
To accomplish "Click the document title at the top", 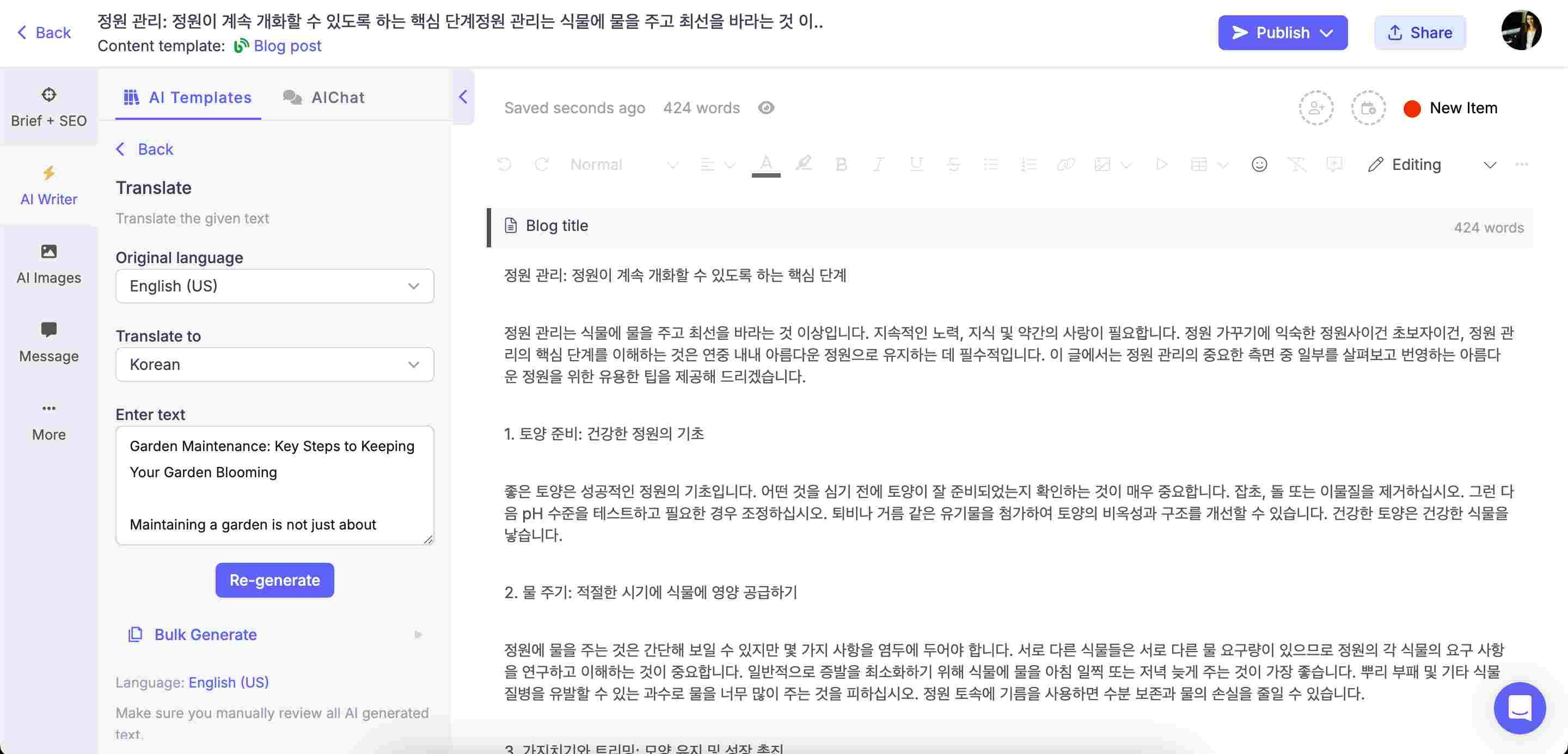I will click(460, 21).
